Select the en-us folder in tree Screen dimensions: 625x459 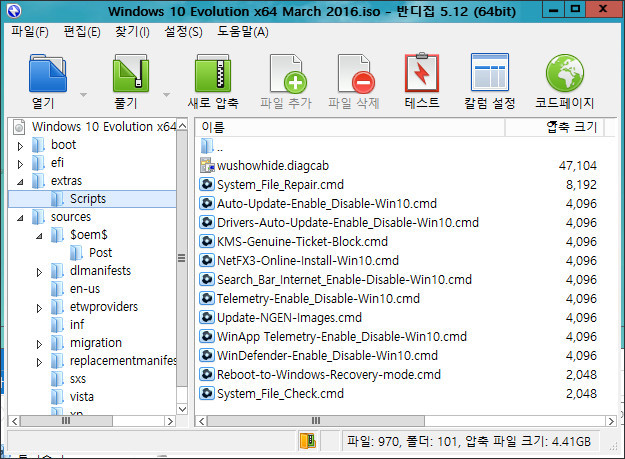coord(85,288)
